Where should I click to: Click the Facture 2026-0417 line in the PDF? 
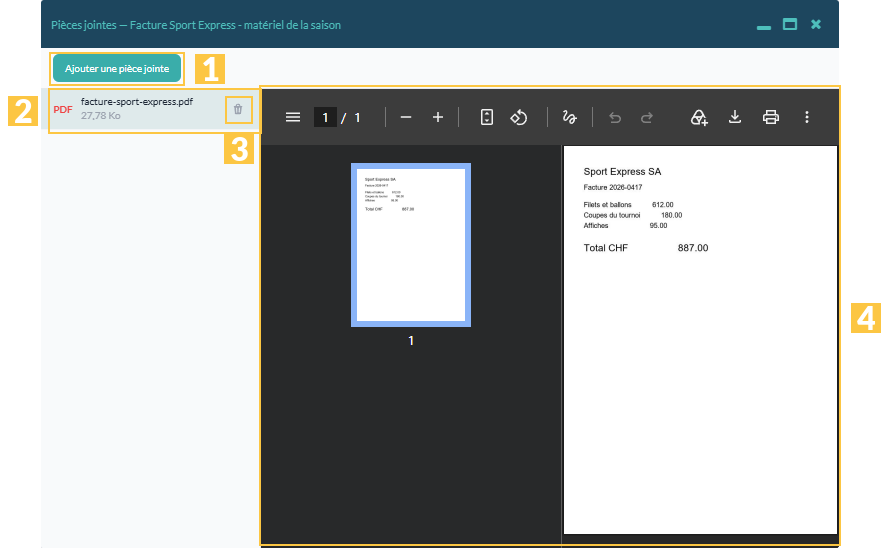coord(613,187)
